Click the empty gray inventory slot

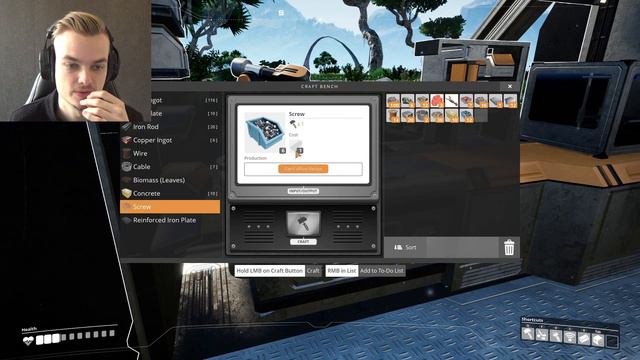tap(481, 116)
